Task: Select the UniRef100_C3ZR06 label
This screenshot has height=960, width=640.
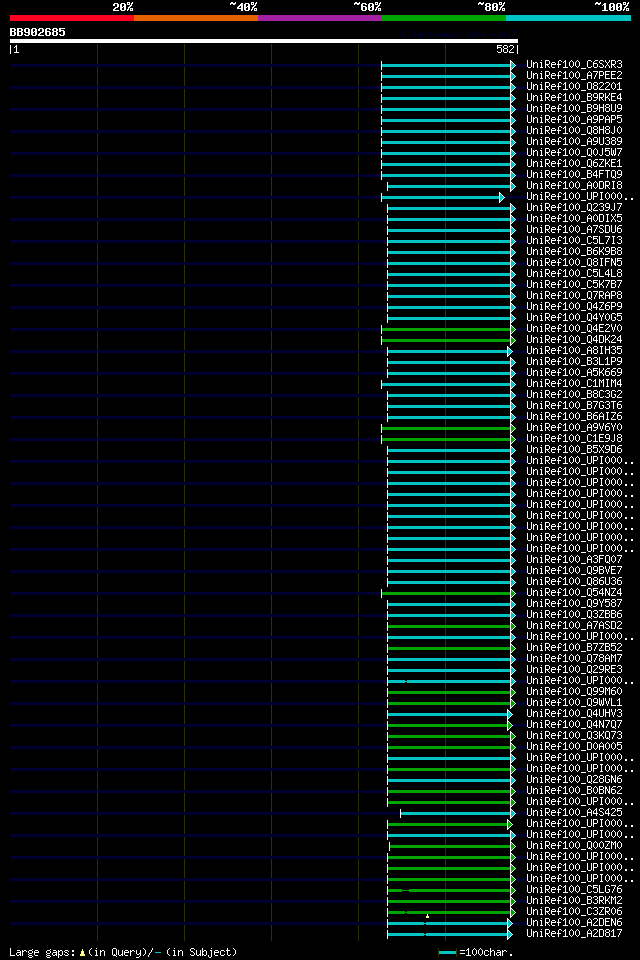Action: click(574, 912)
